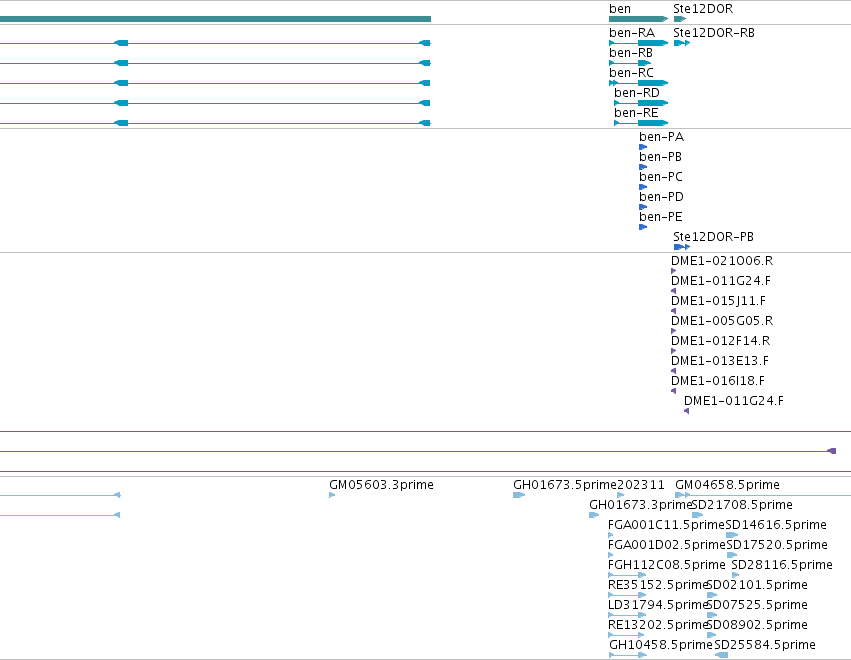This screenshot has width=851, height=660.
Task: Select the FGA001C11.5prime EST label
Action: point(666,525)
